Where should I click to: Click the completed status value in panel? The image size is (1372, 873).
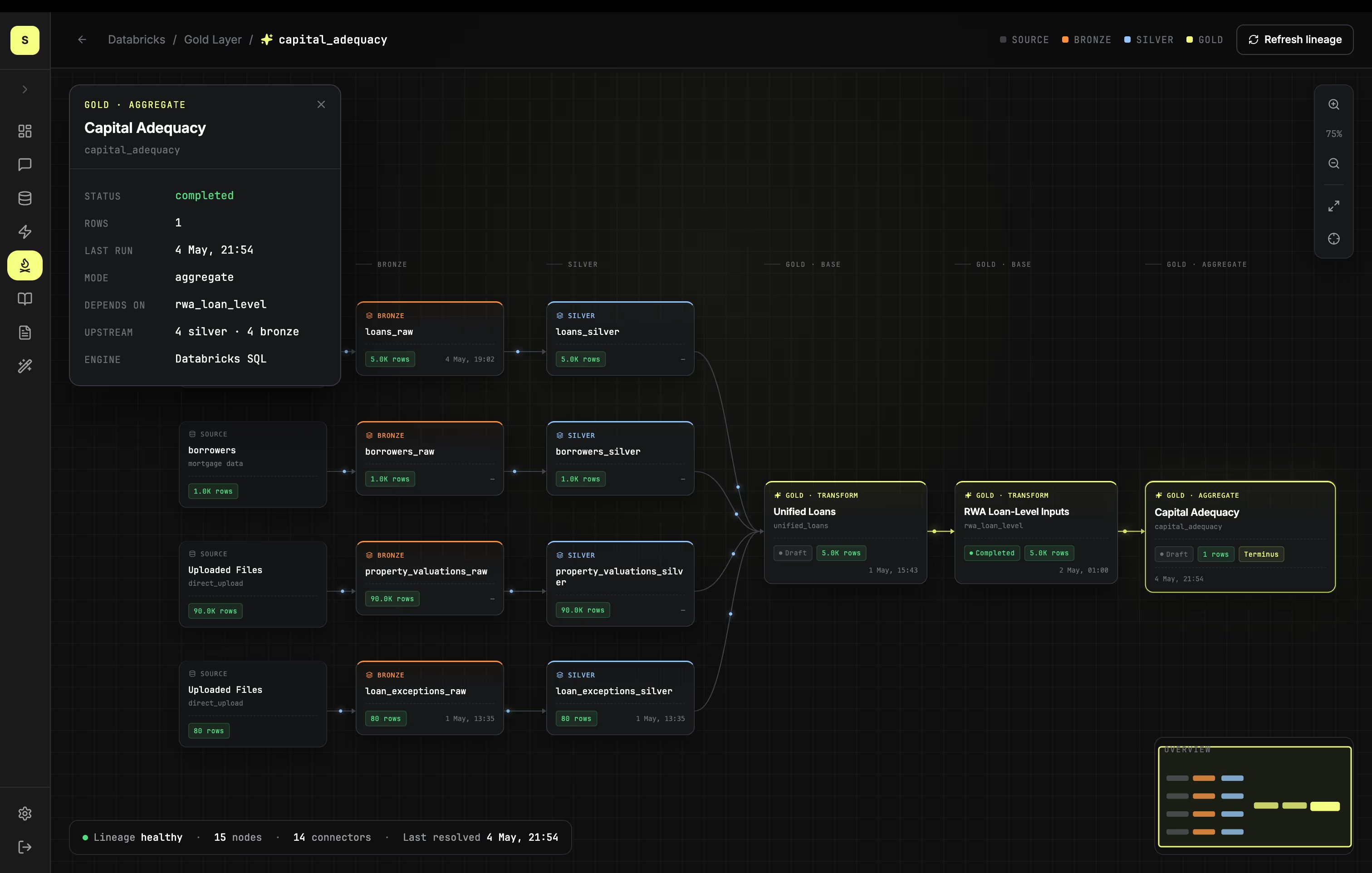204,196
